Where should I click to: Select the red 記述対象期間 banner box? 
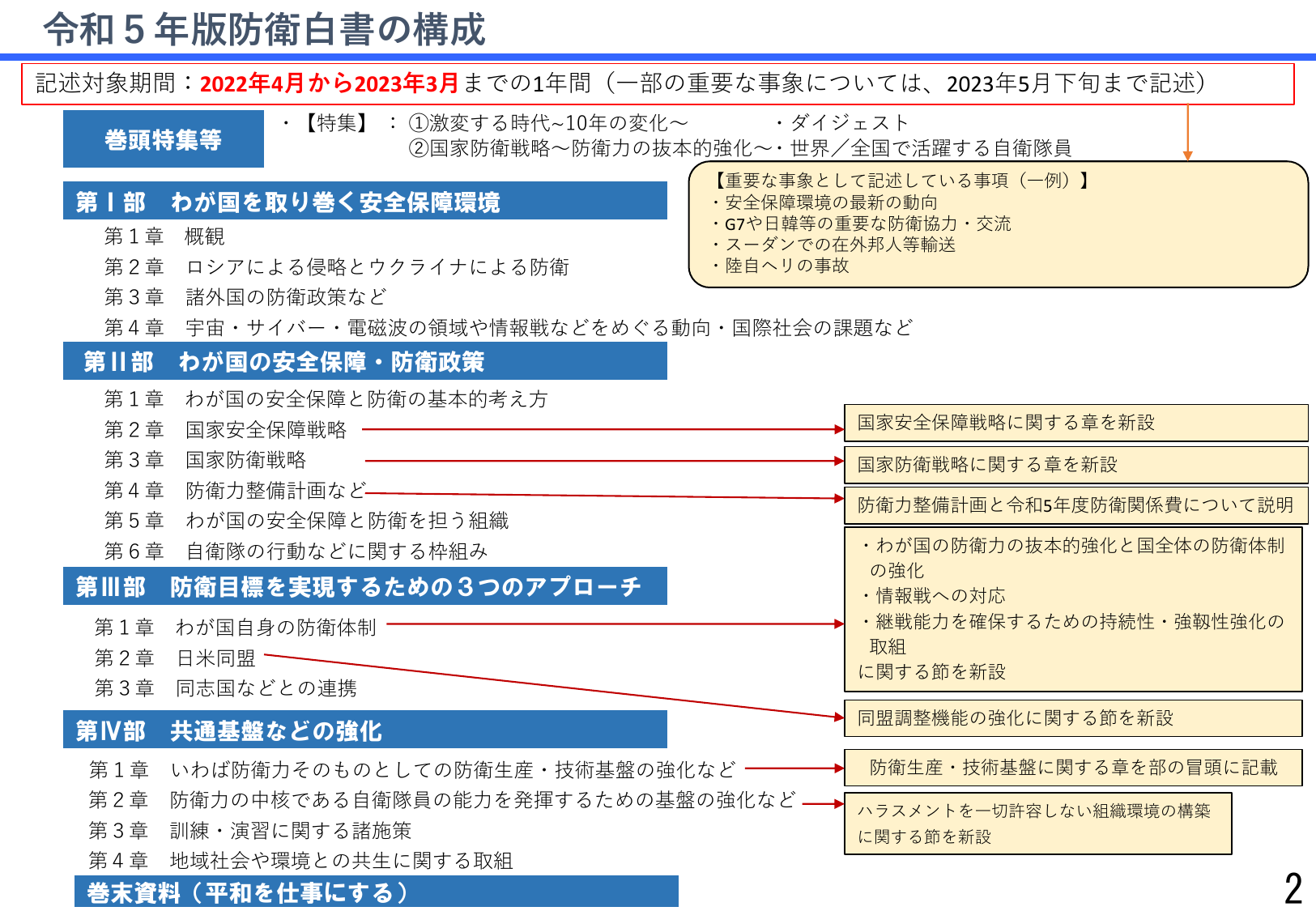656,83
